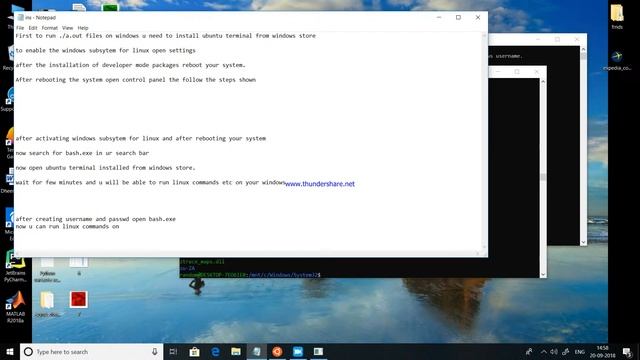
Task: Click the 'After rebooting the system open control panel' line
Action: pyautogui.click(x=136, y=80)
